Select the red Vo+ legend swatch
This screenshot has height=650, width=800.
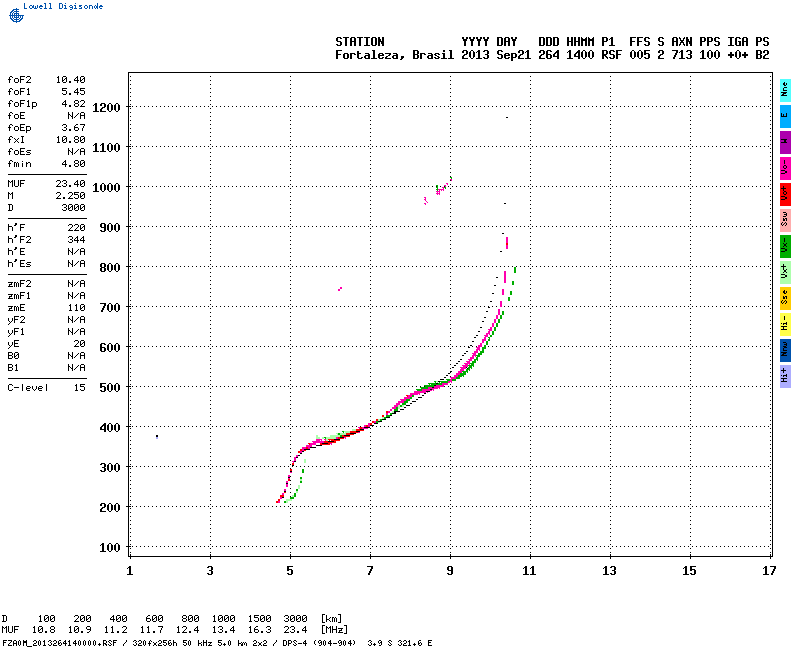[x=785, y=194]
